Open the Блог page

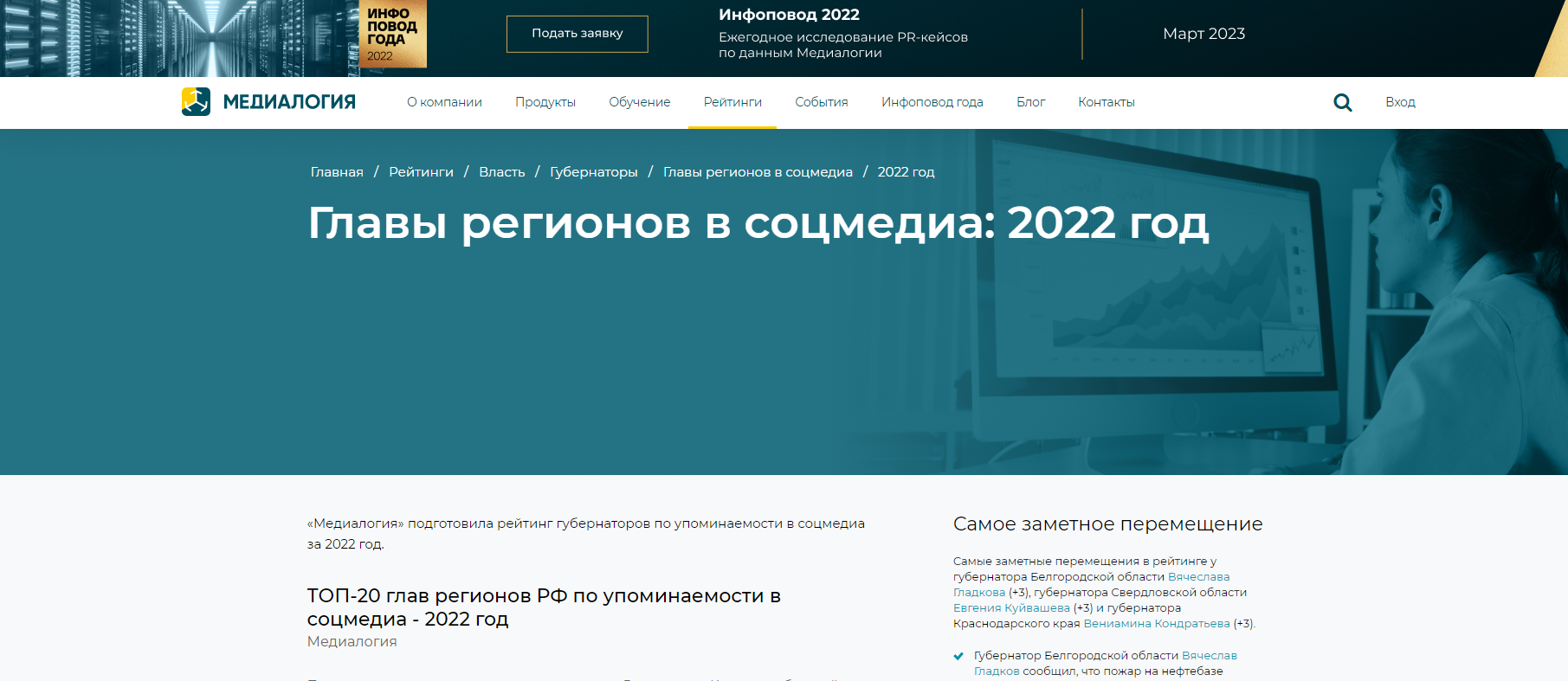tap(1030, 102)
